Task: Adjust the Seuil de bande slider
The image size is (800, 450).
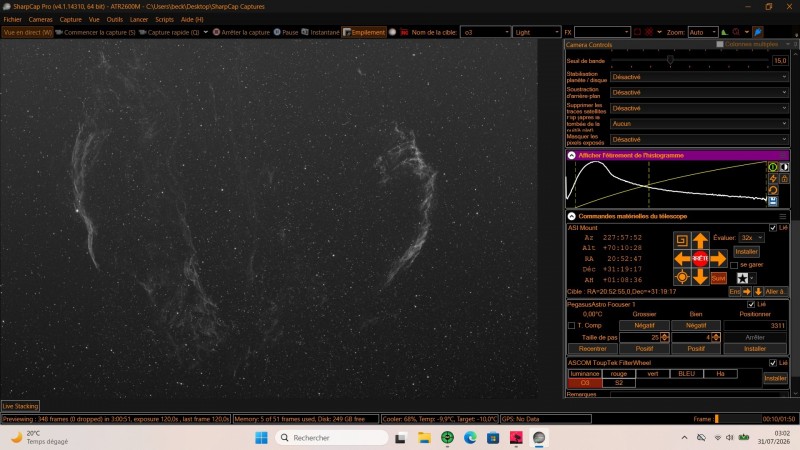Action: [x=670, y=60]
